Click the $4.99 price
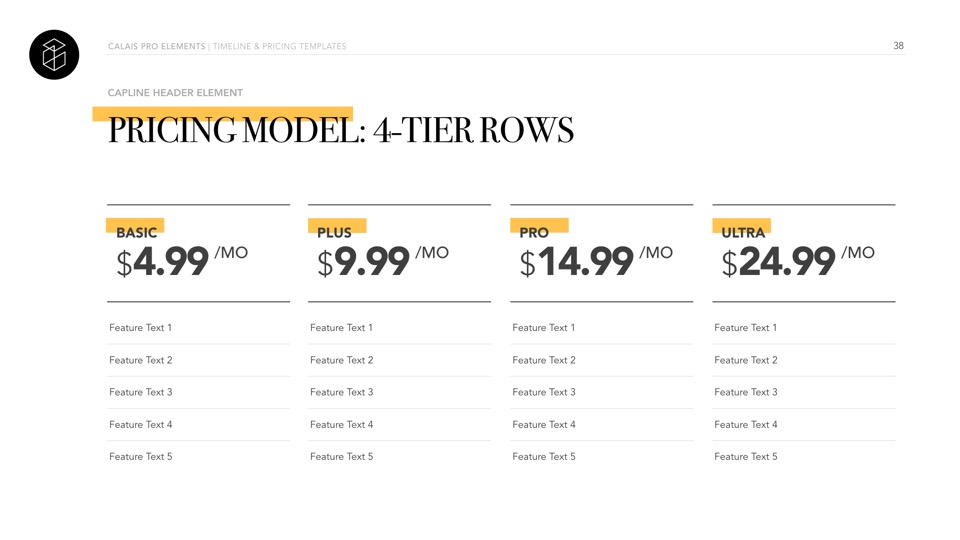The height and width of the screenshot is (540, 960). (162, 262)
